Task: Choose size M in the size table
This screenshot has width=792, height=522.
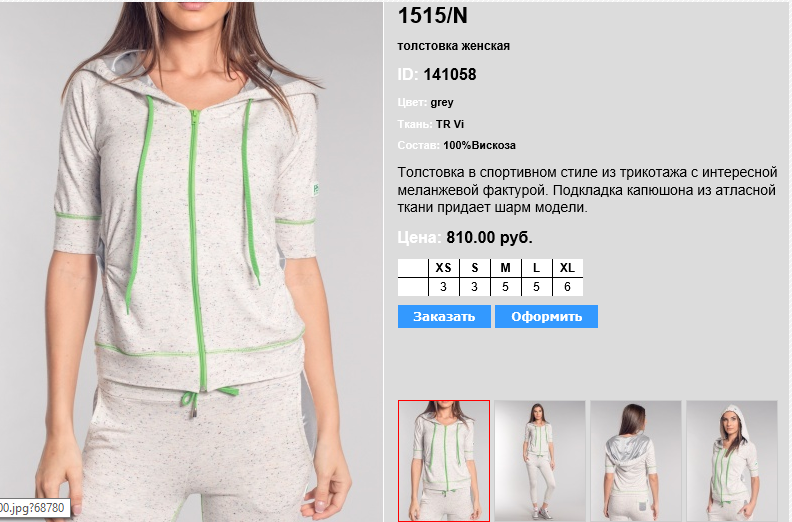Action: click(505, 268)
